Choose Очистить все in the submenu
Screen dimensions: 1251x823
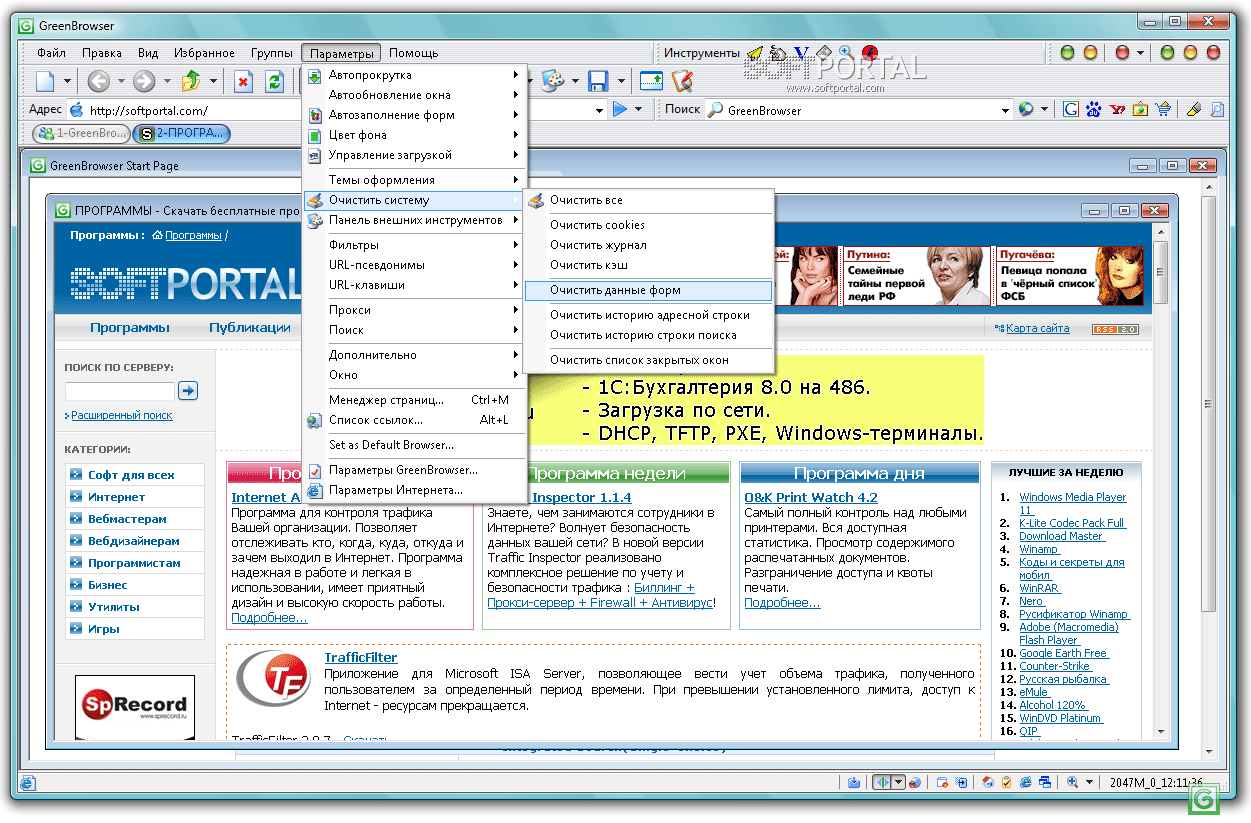point(648,200)
